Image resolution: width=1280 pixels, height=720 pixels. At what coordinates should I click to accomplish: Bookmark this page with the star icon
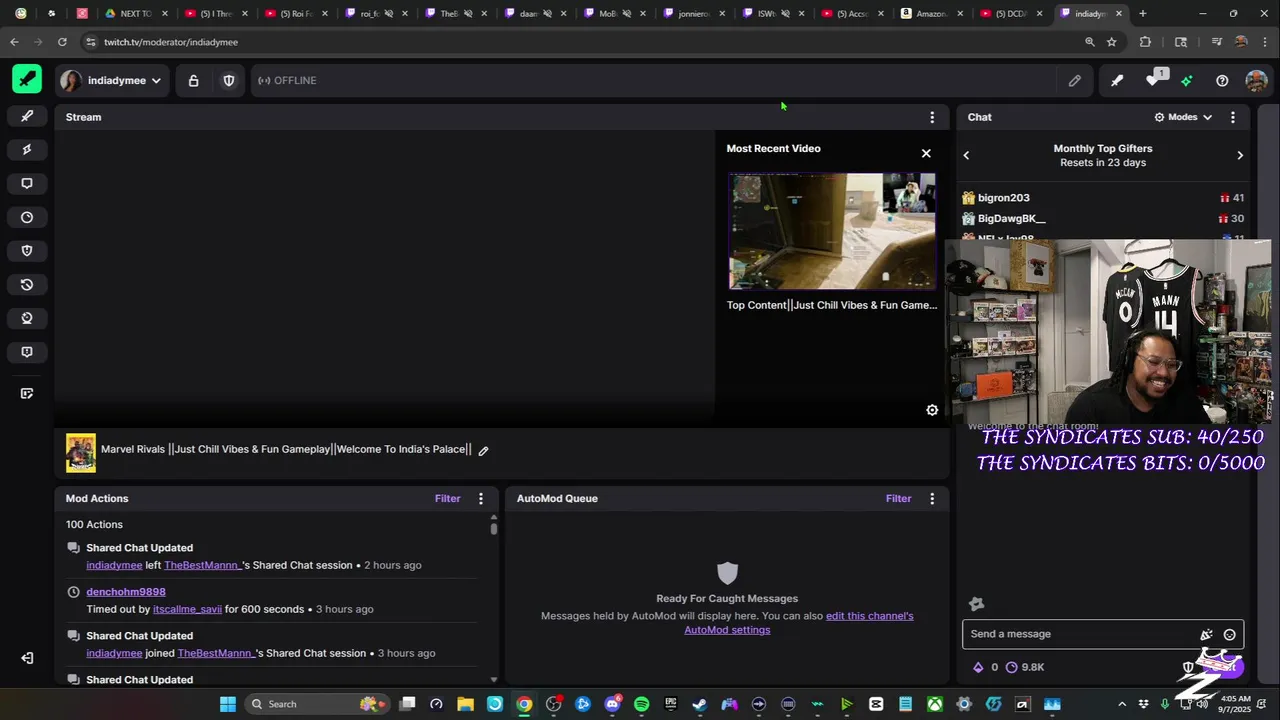click(x=1111, y=42)
